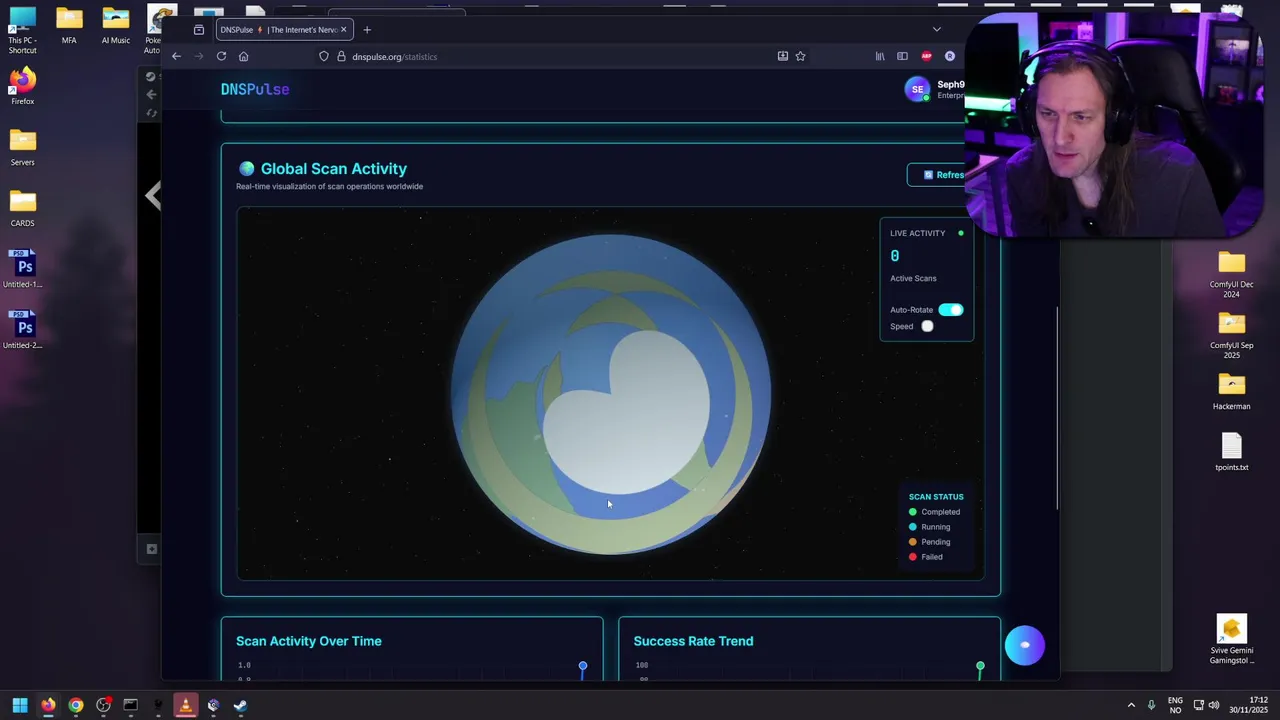The height and width of the screenshot is (720, 1280).
Task: Toggle the Firefox sidebar icon
Action: pyautogui.click(x=902, y=56)
